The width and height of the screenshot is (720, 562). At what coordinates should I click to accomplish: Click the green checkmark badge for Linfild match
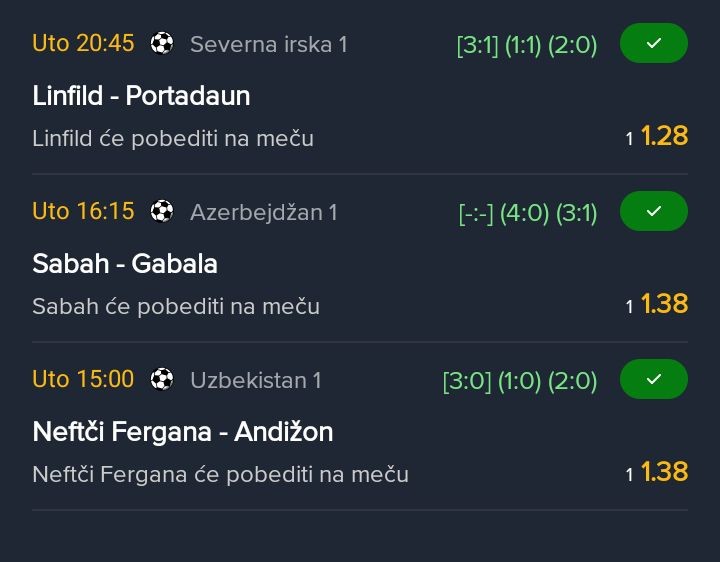pos(654,44)
